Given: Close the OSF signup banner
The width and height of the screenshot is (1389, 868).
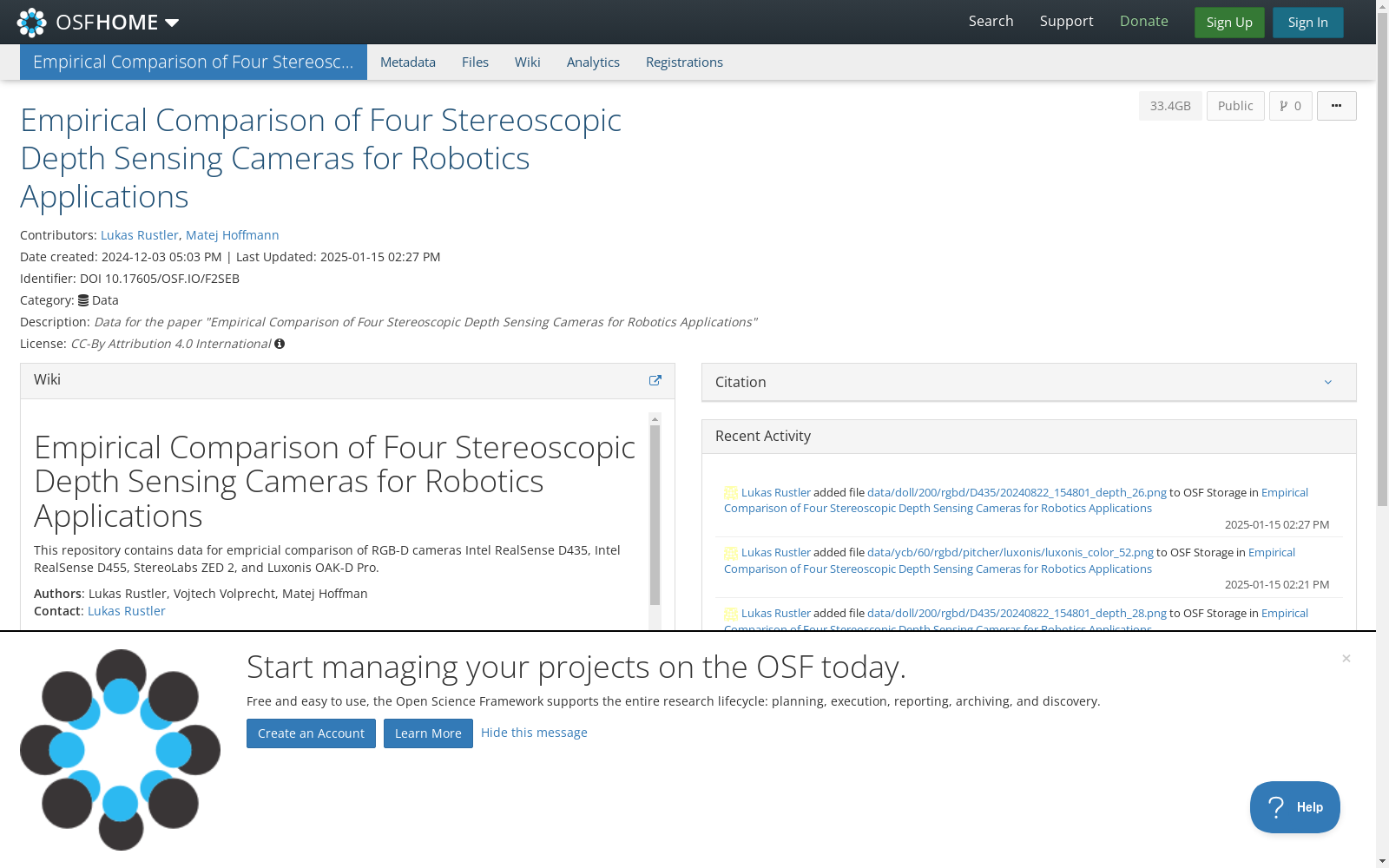Looking at the screenshot, I should 1346,659.
